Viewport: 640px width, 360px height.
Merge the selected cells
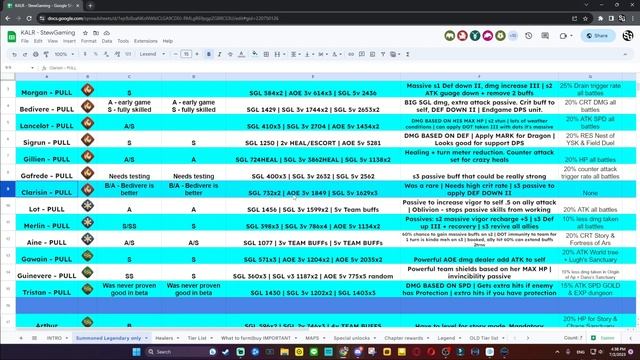(277, 54)
